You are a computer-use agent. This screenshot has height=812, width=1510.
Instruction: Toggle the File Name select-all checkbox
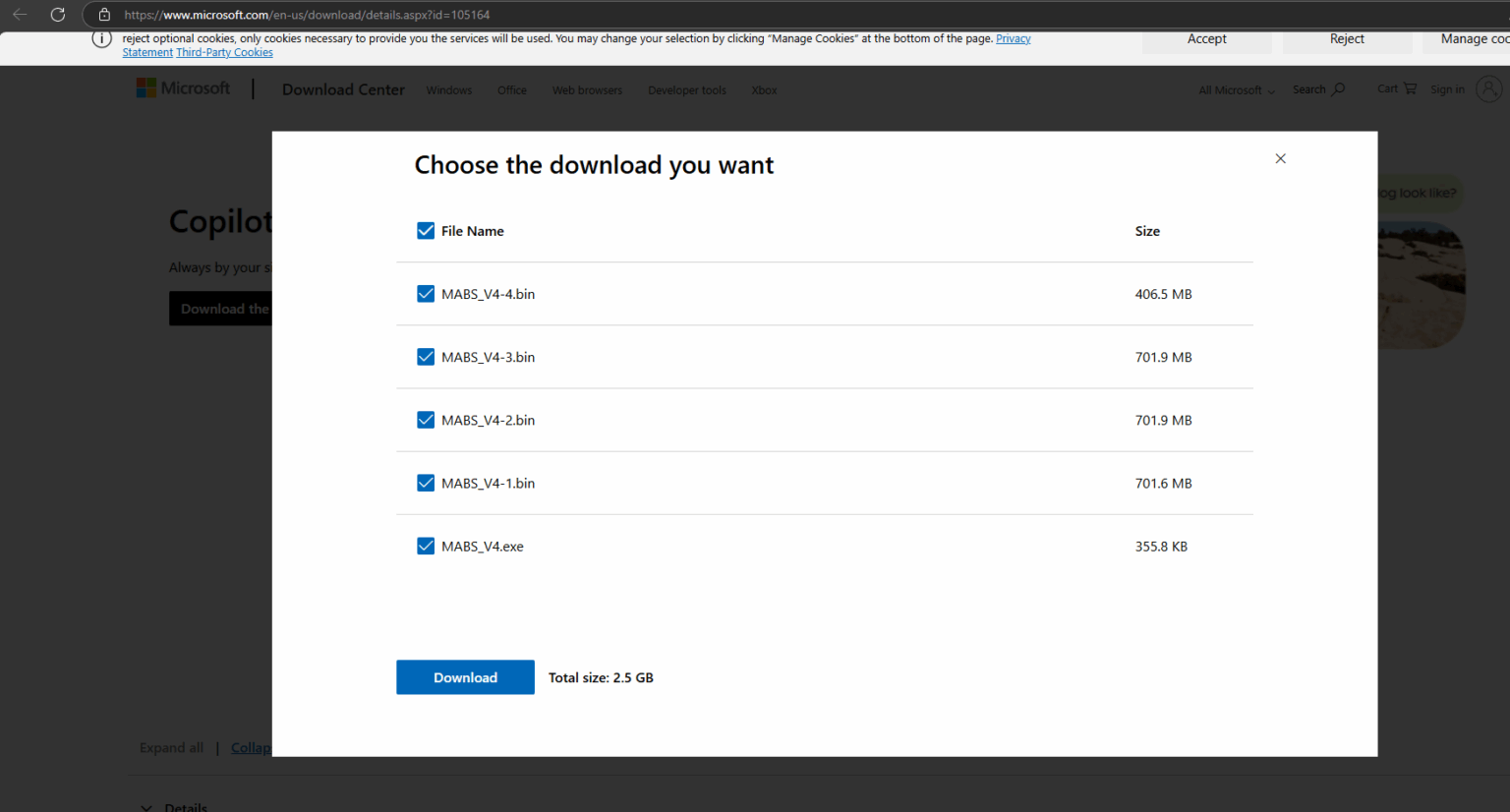(x=426, y=230)
